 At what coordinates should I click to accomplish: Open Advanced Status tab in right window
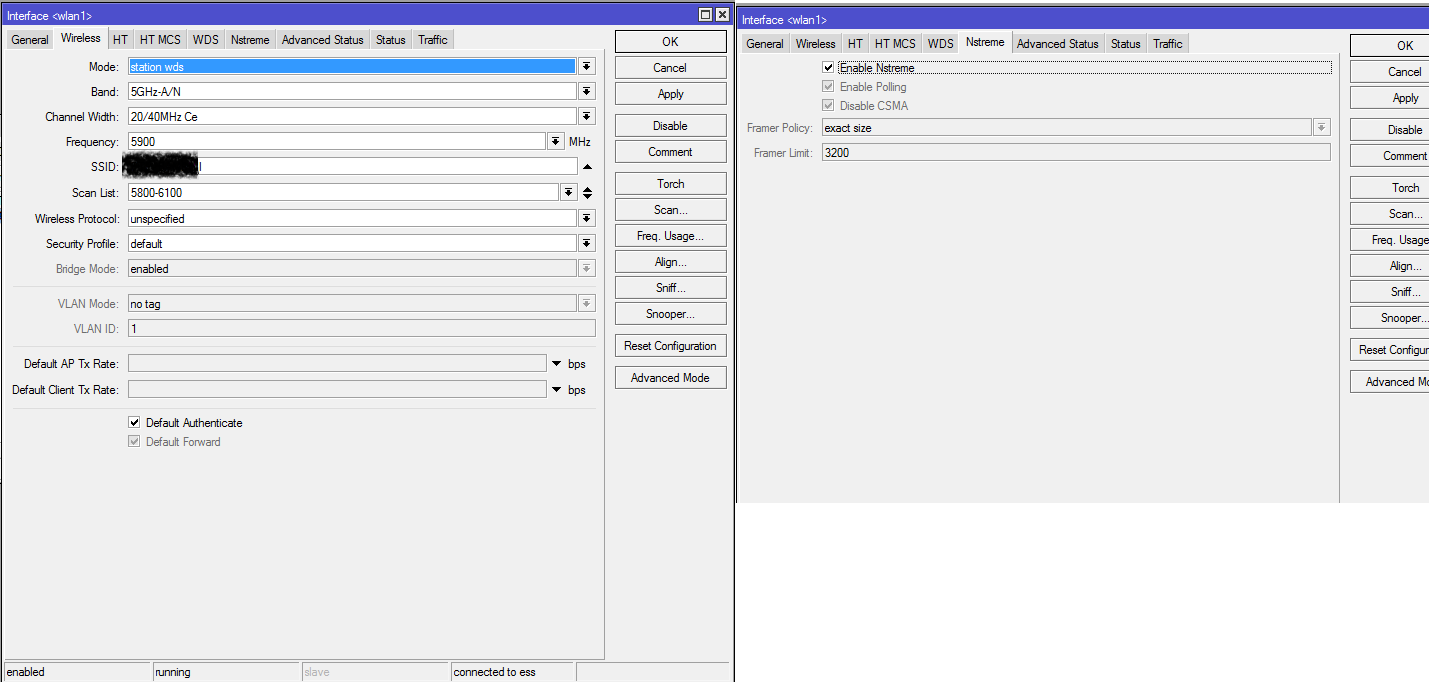coord(1057,44)
